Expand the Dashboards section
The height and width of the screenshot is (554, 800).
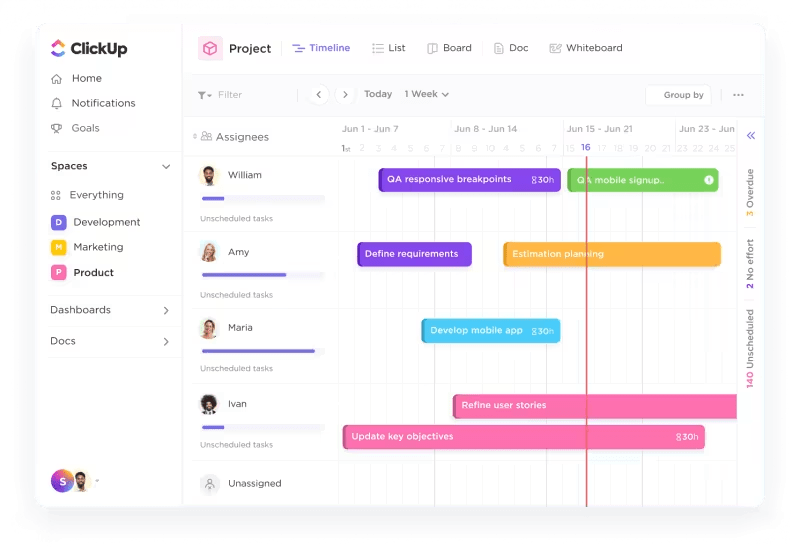click(166, 310)
